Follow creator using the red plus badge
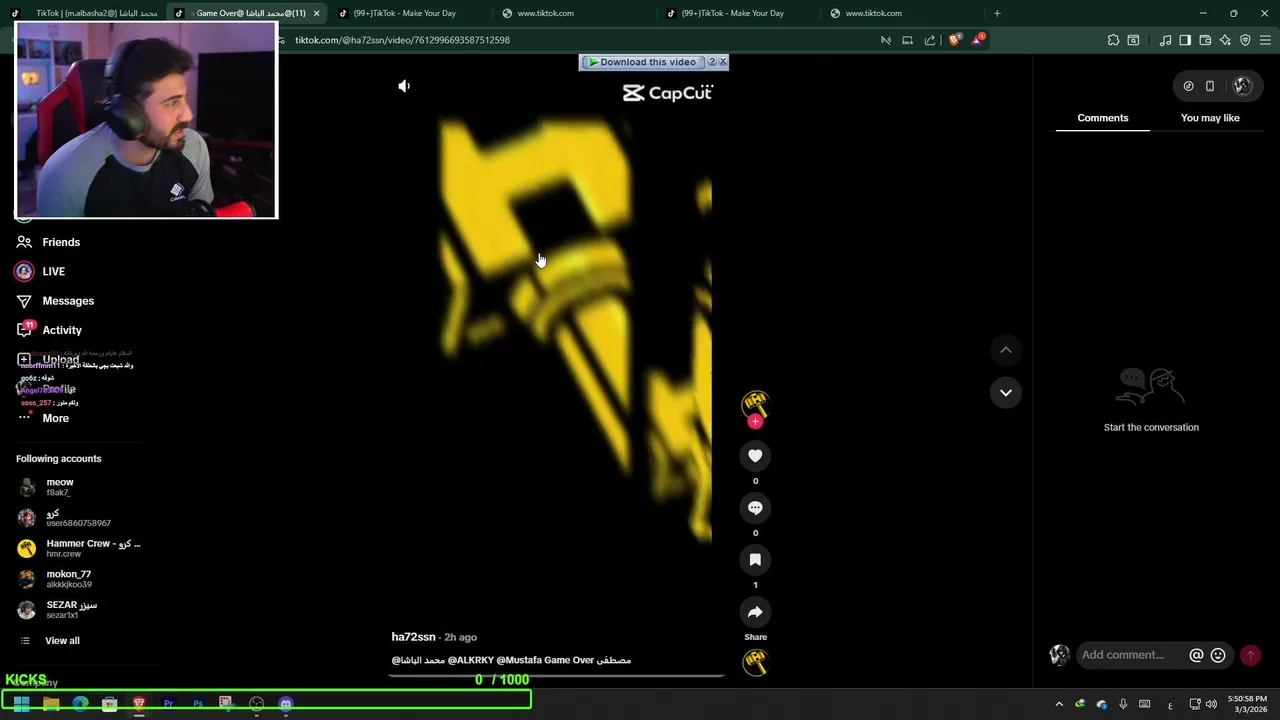Viewport: 1280px width, 720px height. pos(755,422)
